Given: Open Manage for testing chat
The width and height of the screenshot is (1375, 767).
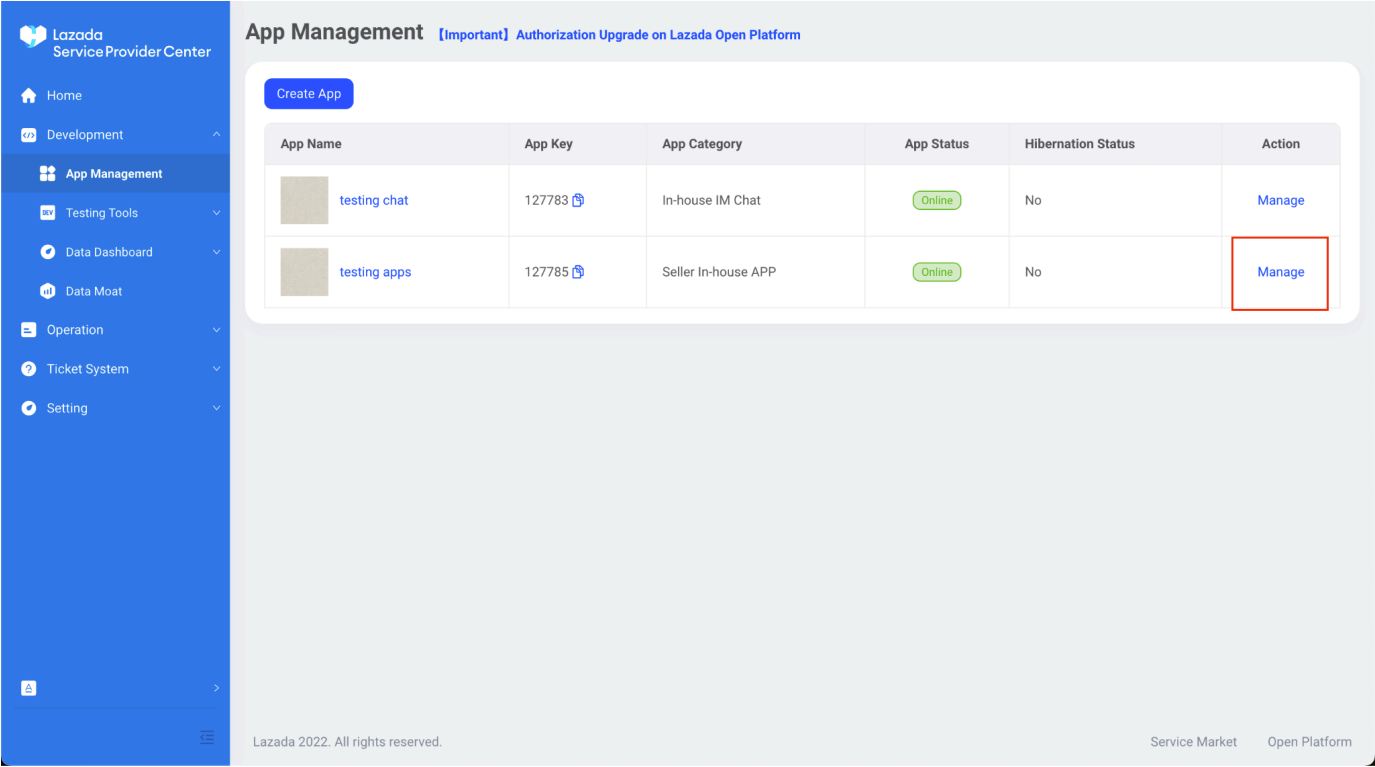Looking at the screenshot, I should point(1280,200).
